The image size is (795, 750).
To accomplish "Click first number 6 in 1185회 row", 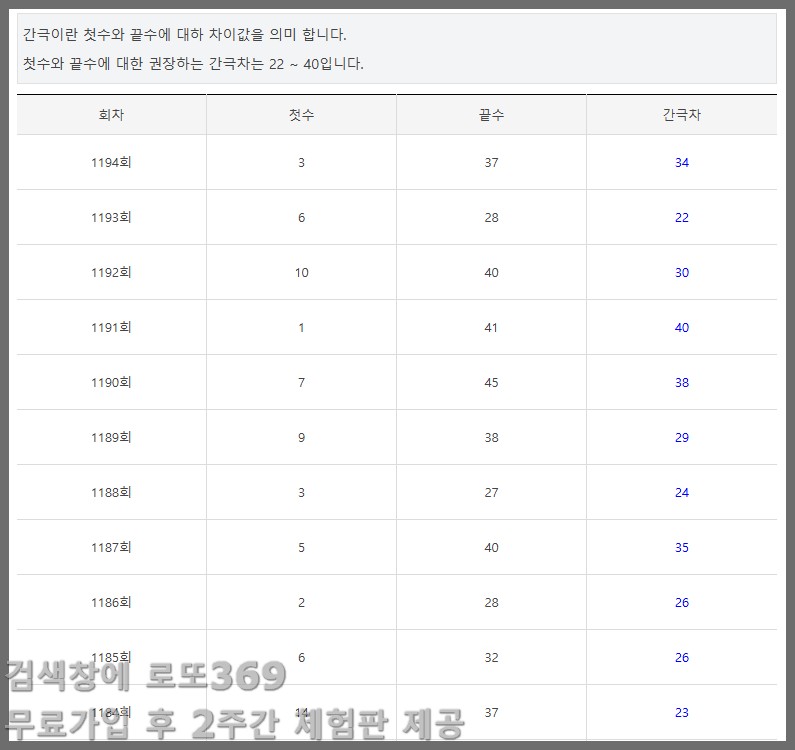I will 301,658.
